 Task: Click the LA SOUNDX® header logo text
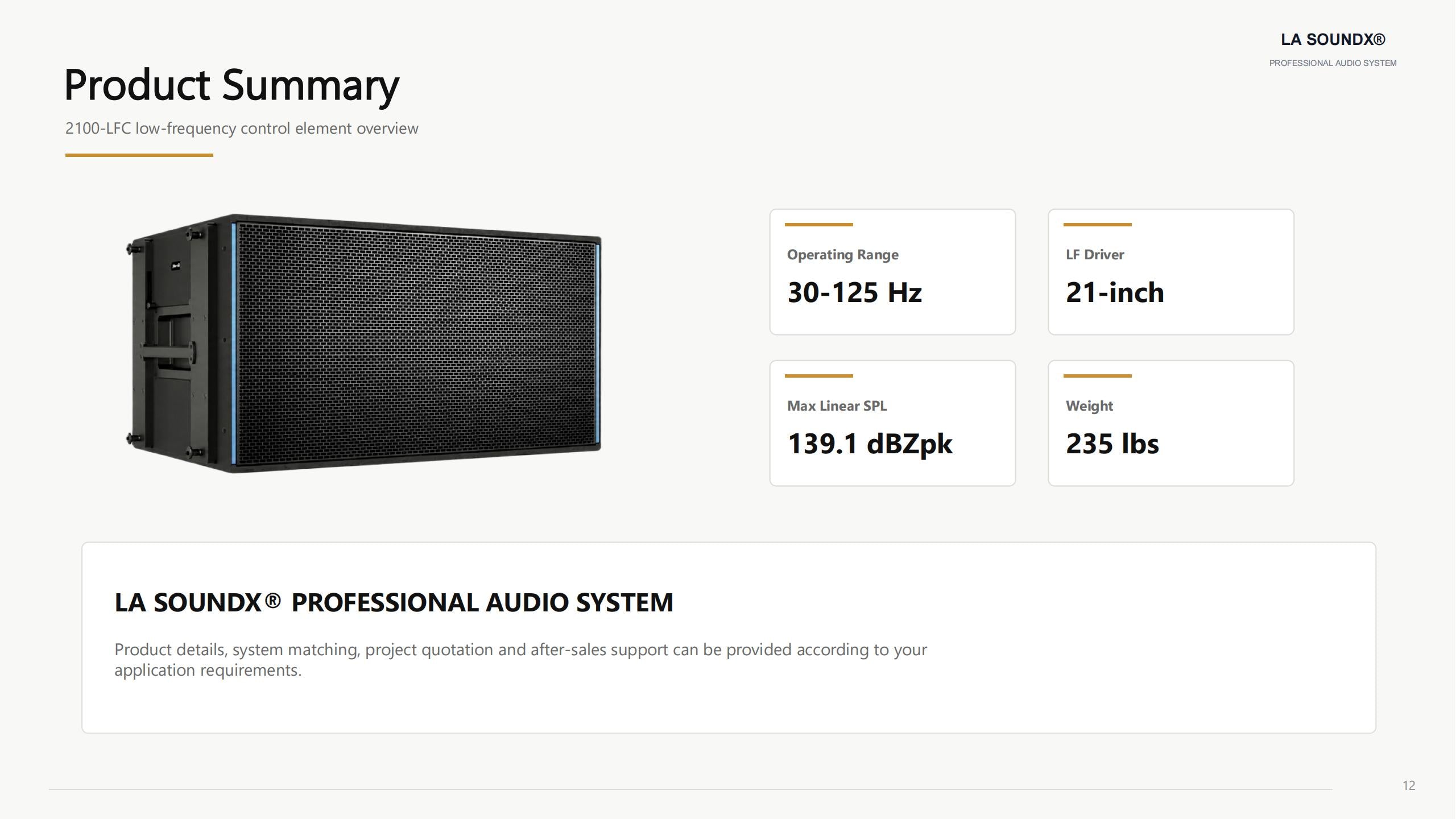coord(1333,39)
